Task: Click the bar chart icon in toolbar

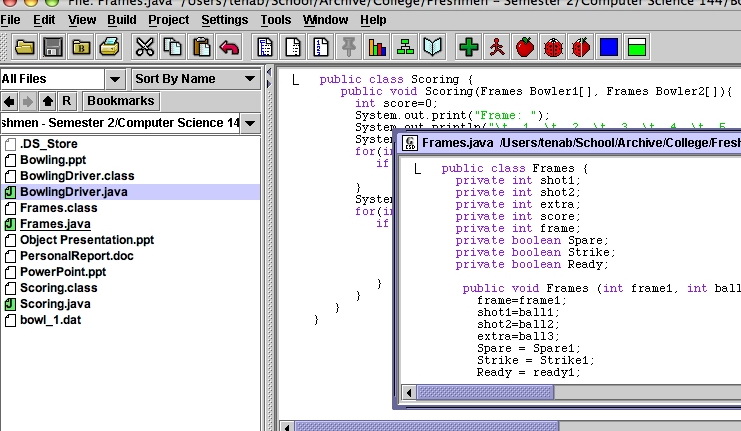Action: click(x=377, y=47)
